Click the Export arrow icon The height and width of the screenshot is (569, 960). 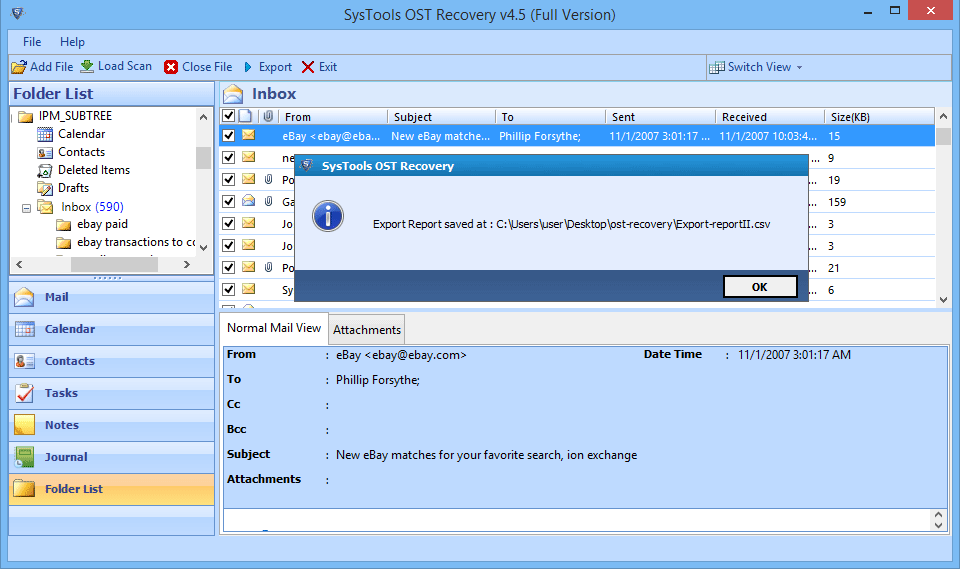(248, 67)
